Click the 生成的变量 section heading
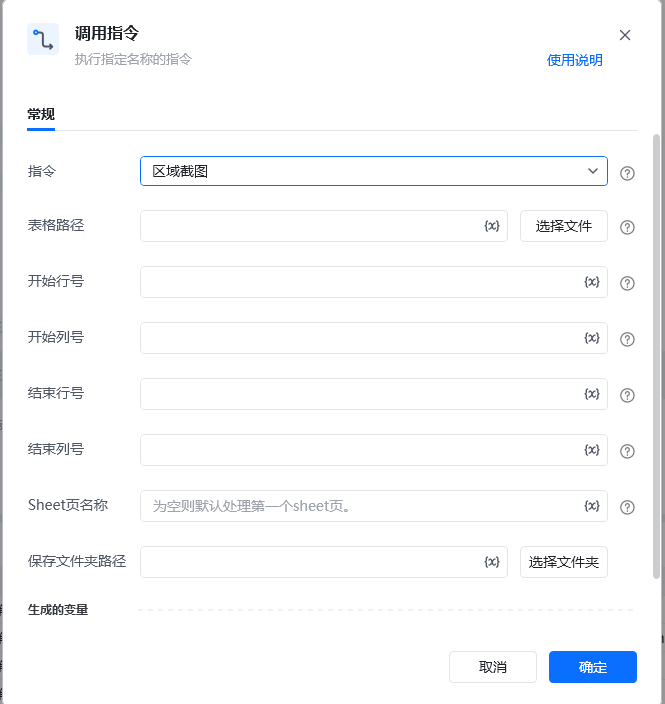 (58, 610)
